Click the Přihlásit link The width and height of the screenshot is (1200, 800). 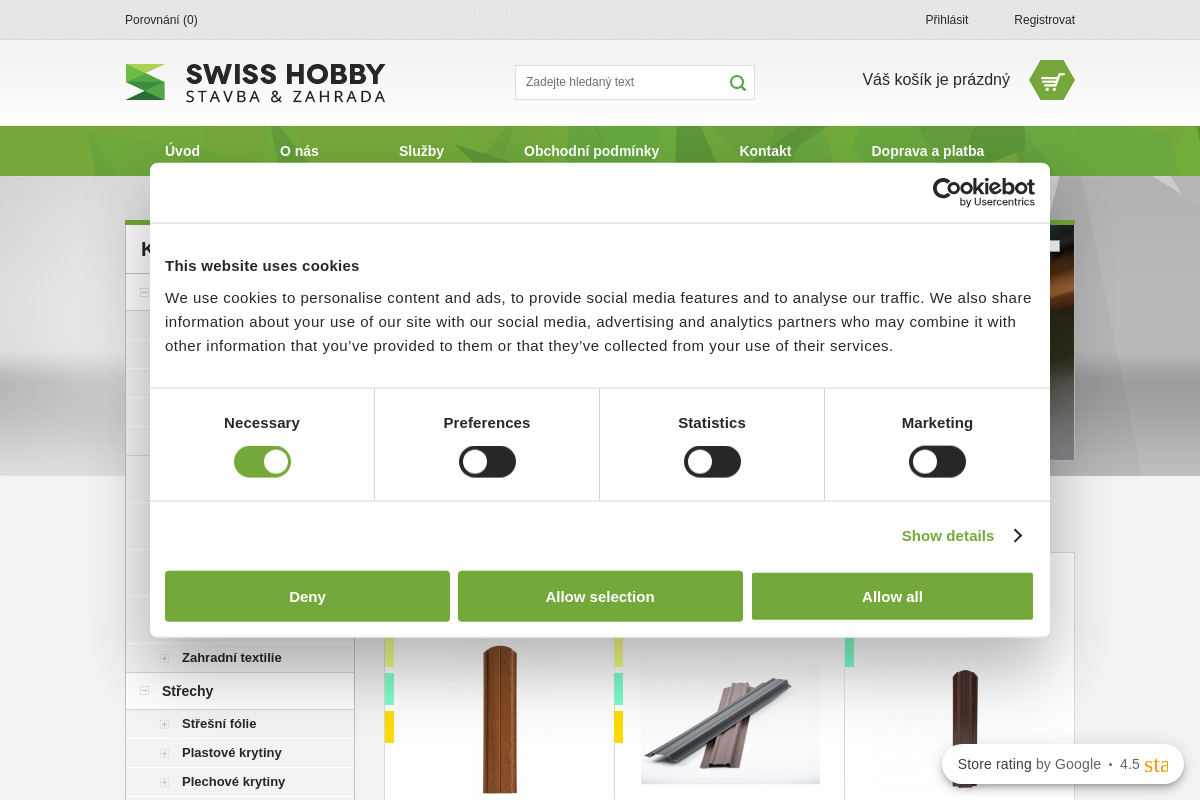946,19
